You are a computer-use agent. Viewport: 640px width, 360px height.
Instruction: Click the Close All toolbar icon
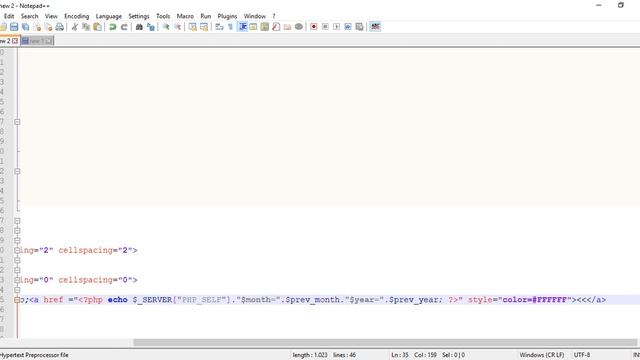(x=48, y=27)
